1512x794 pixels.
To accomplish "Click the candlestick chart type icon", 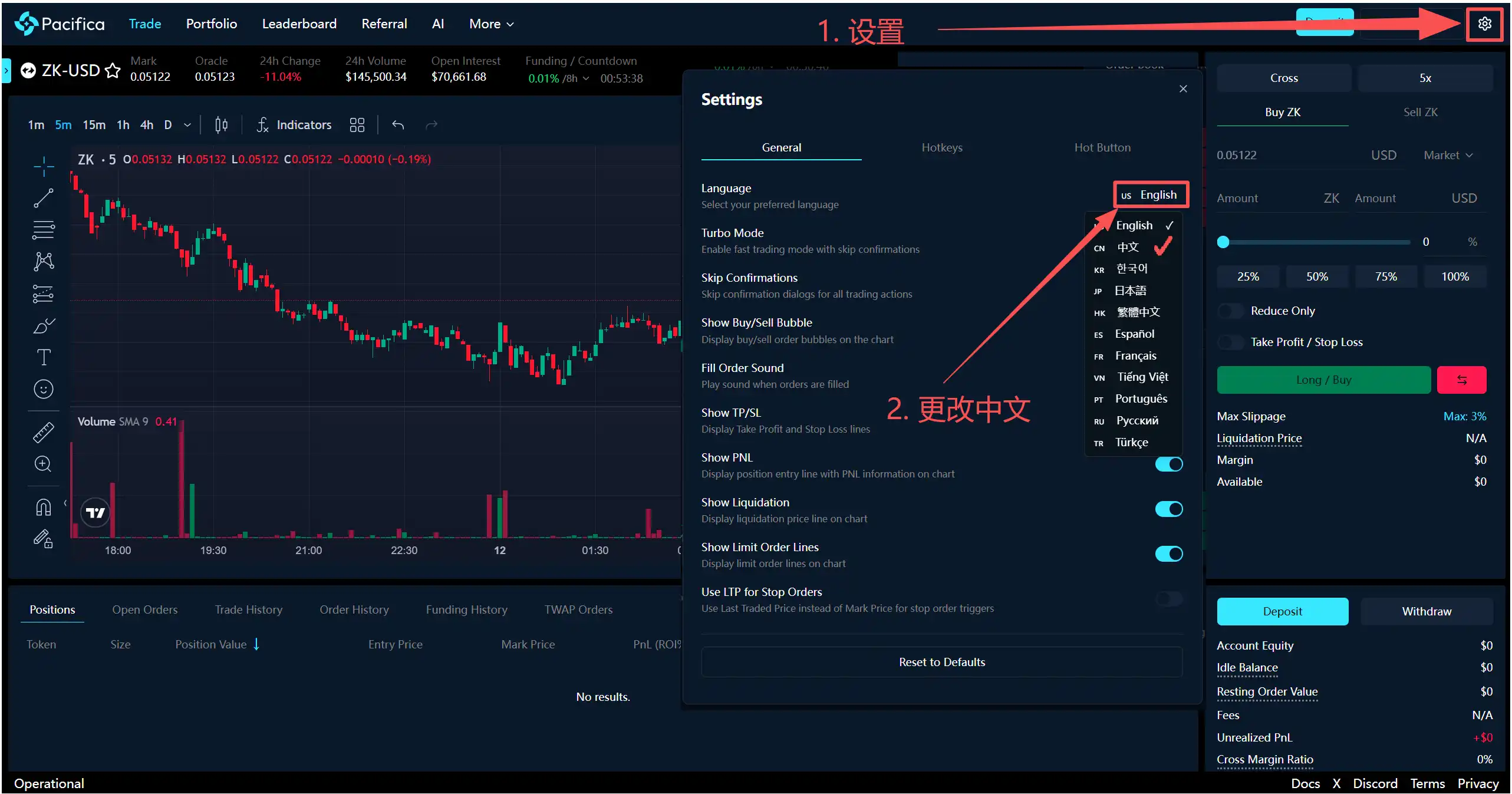I will pos(221,125).
